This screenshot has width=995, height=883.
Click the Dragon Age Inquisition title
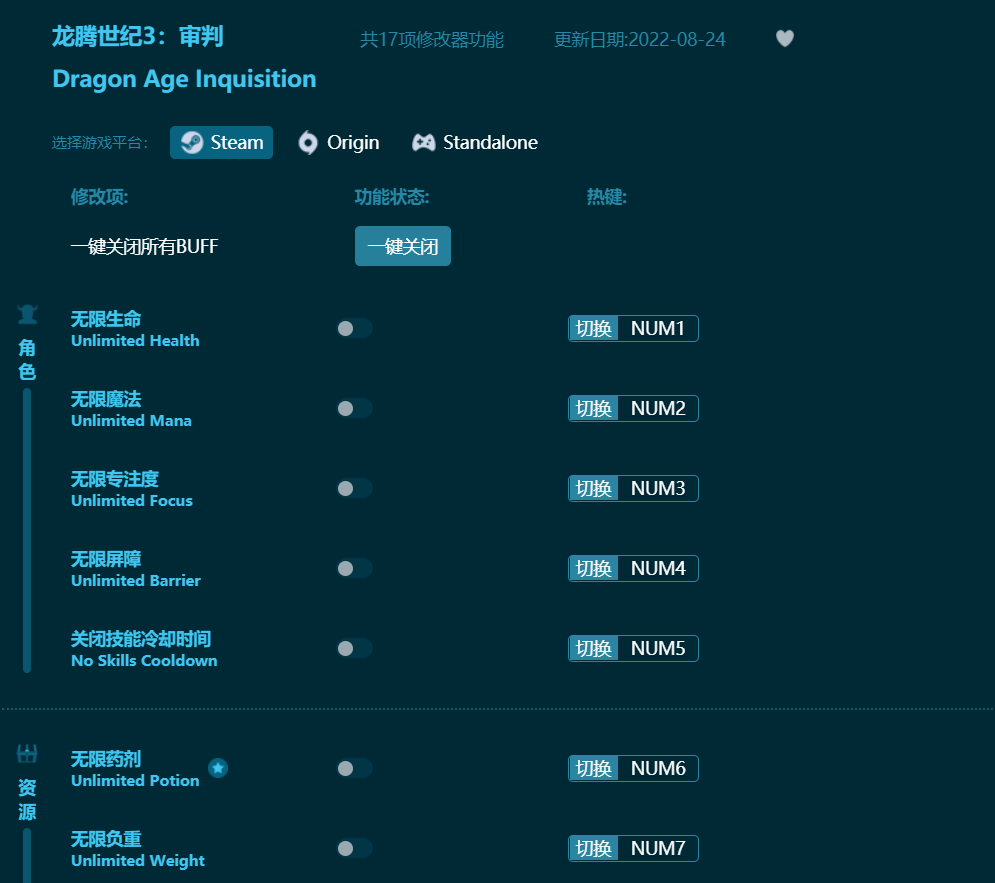coord(184,79)
